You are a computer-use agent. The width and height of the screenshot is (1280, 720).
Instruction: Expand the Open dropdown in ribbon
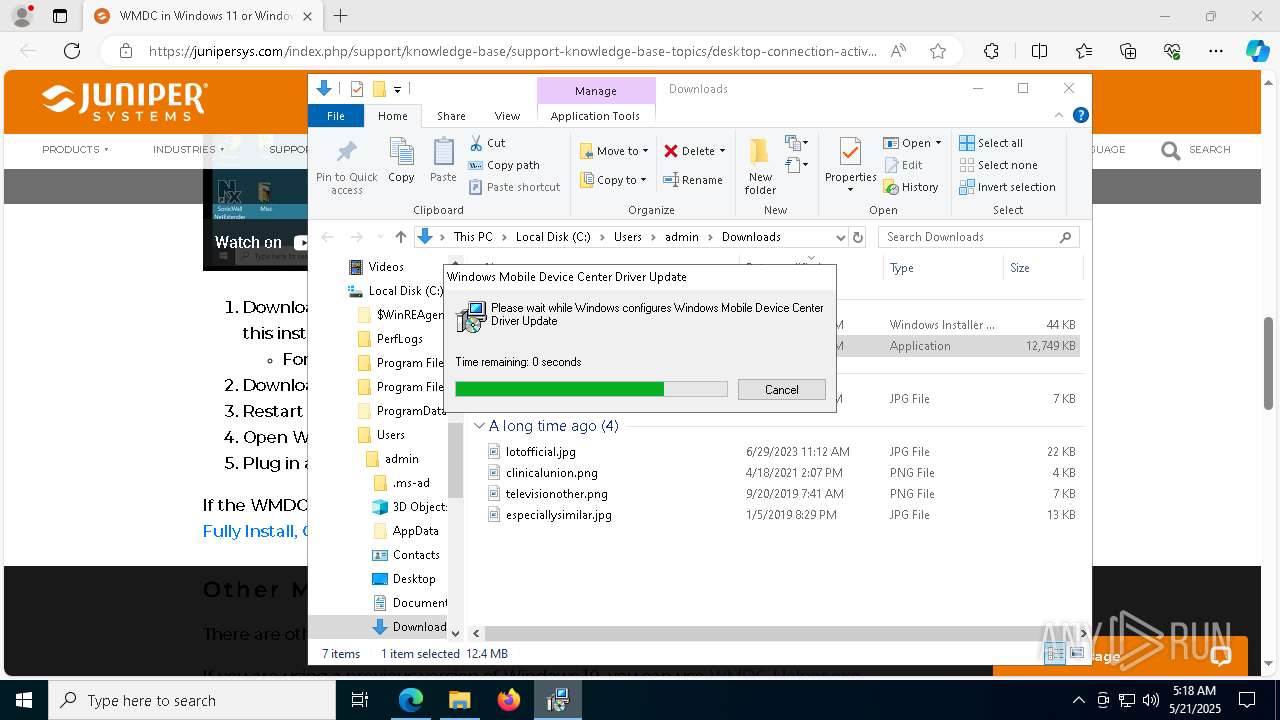pos(938,143)
